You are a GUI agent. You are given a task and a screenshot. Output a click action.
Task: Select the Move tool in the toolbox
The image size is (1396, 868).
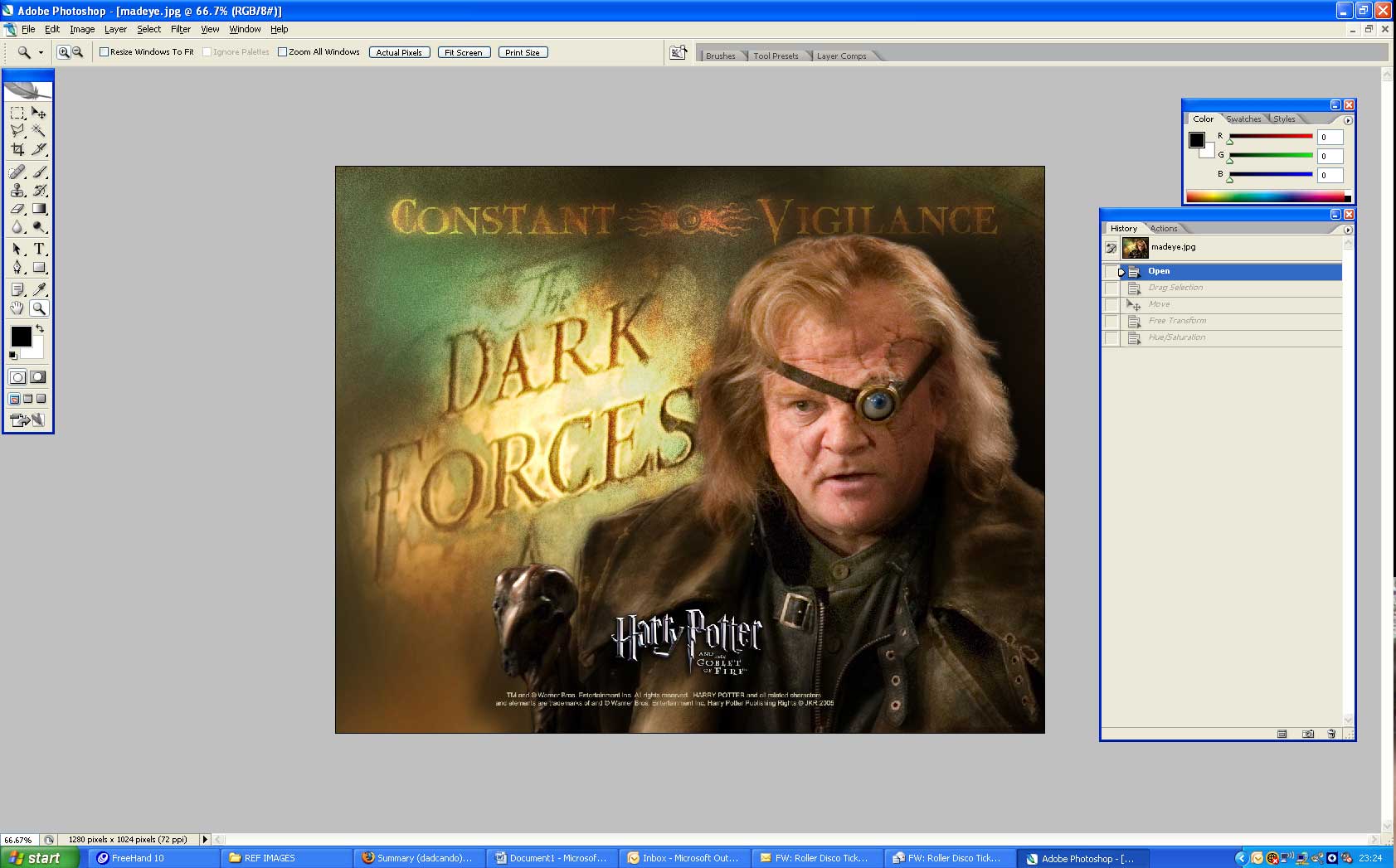click(39, 113)
